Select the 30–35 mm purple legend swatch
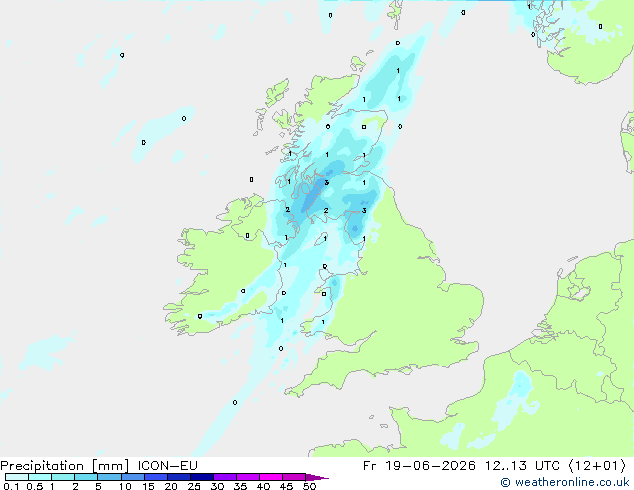The width and height of the screenshot is (634, 490). click(224, 477)
